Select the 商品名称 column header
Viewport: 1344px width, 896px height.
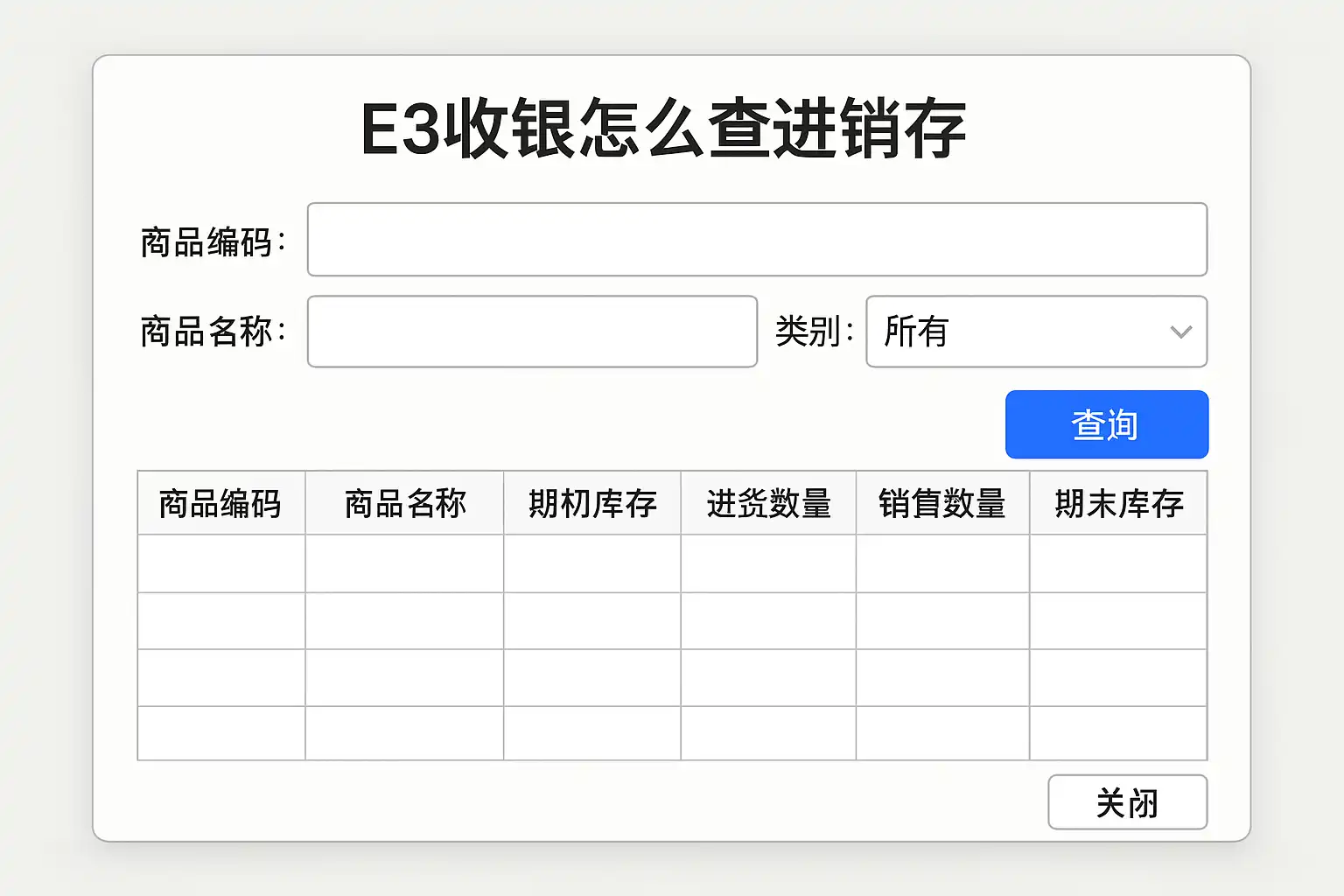(404, 504)
